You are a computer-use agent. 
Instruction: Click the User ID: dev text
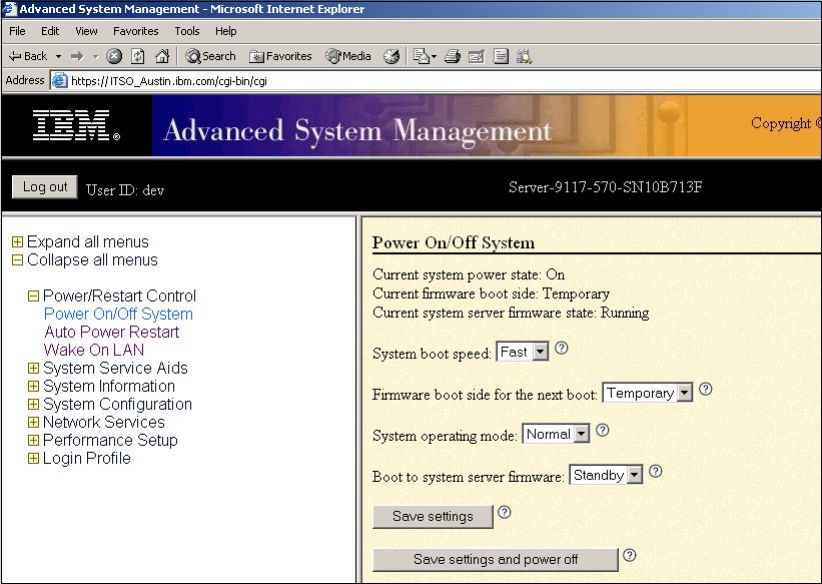coord(125,190)
